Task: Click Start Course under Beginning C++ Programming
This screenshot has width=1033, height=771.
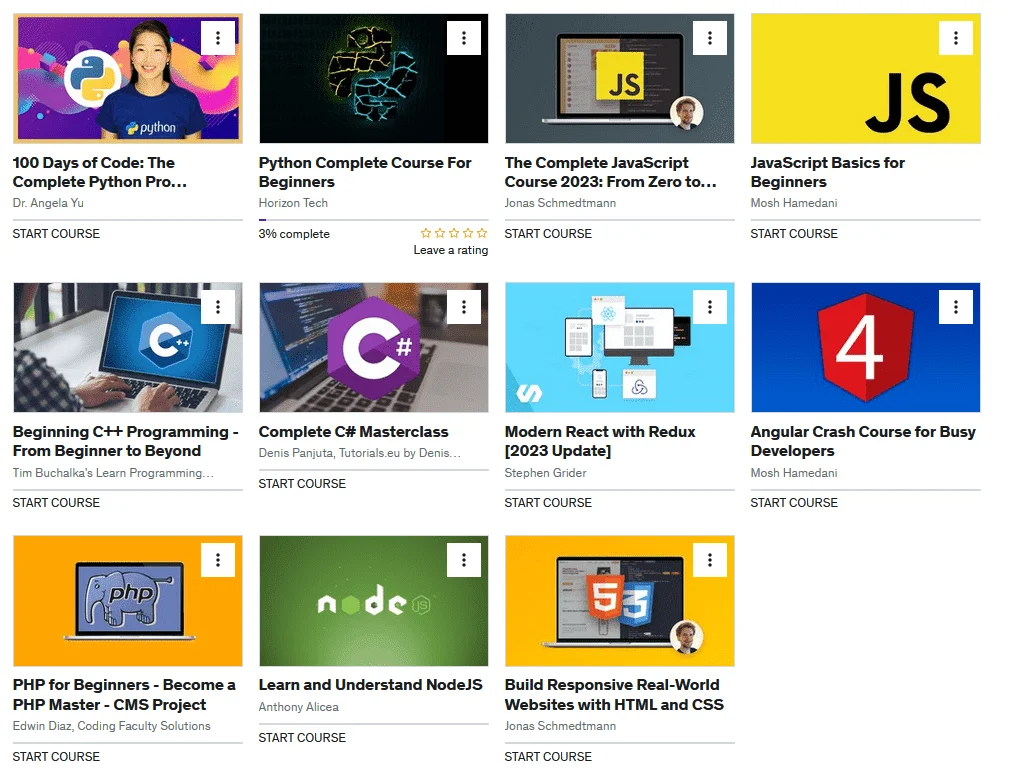Action: pos(56,503)
